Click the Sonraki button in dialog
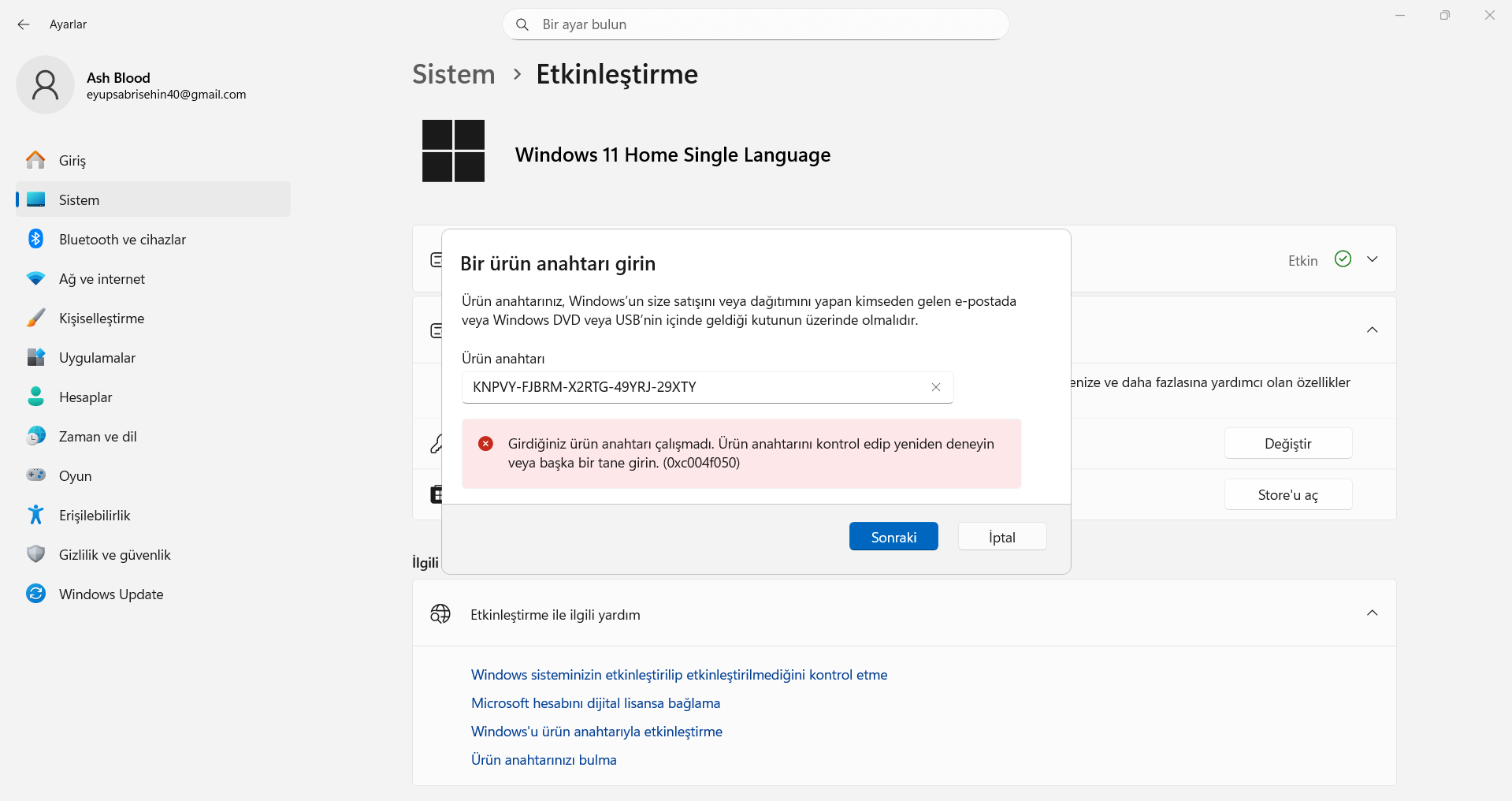 (x=893, y=536)
